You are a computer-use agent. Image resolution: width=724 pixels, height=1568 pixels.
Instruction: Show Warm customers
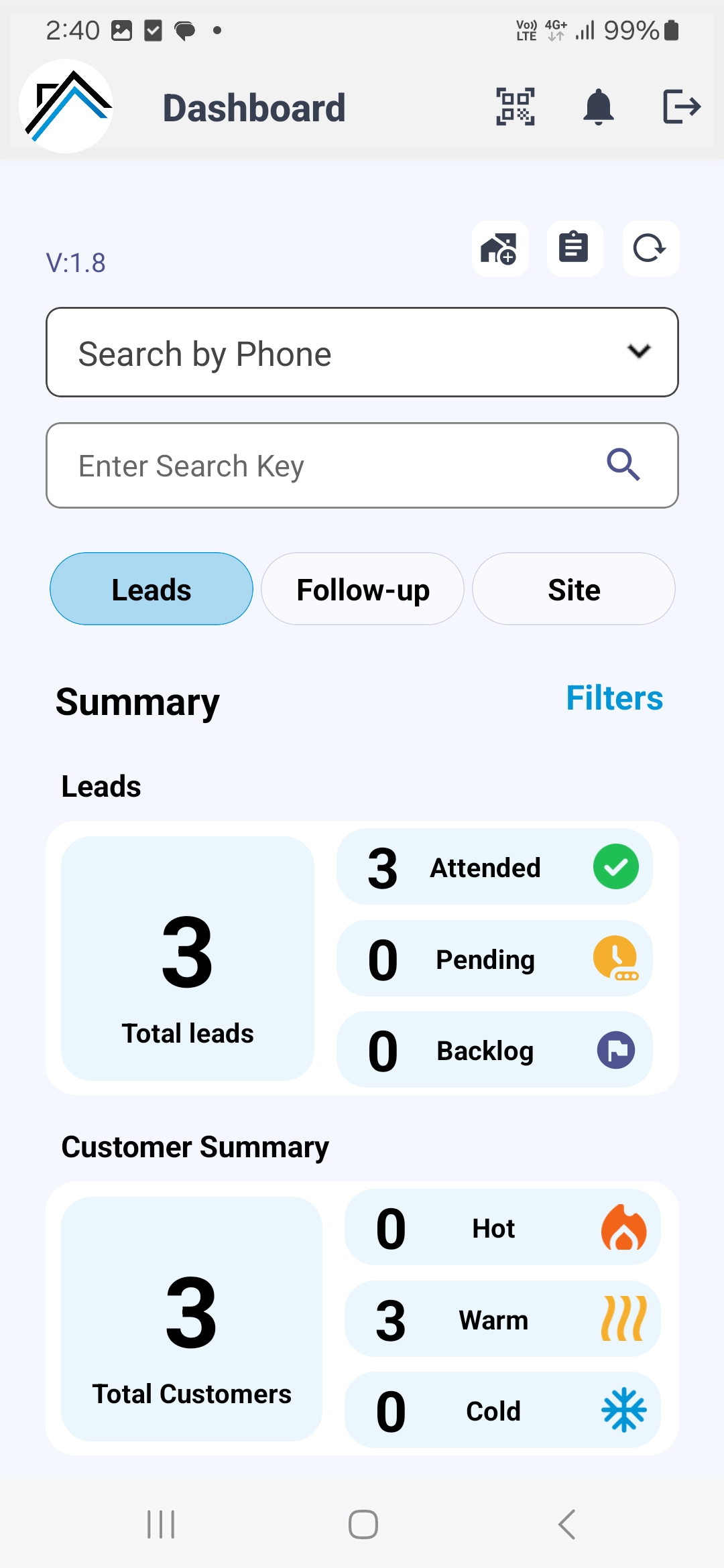[503, 1319]
